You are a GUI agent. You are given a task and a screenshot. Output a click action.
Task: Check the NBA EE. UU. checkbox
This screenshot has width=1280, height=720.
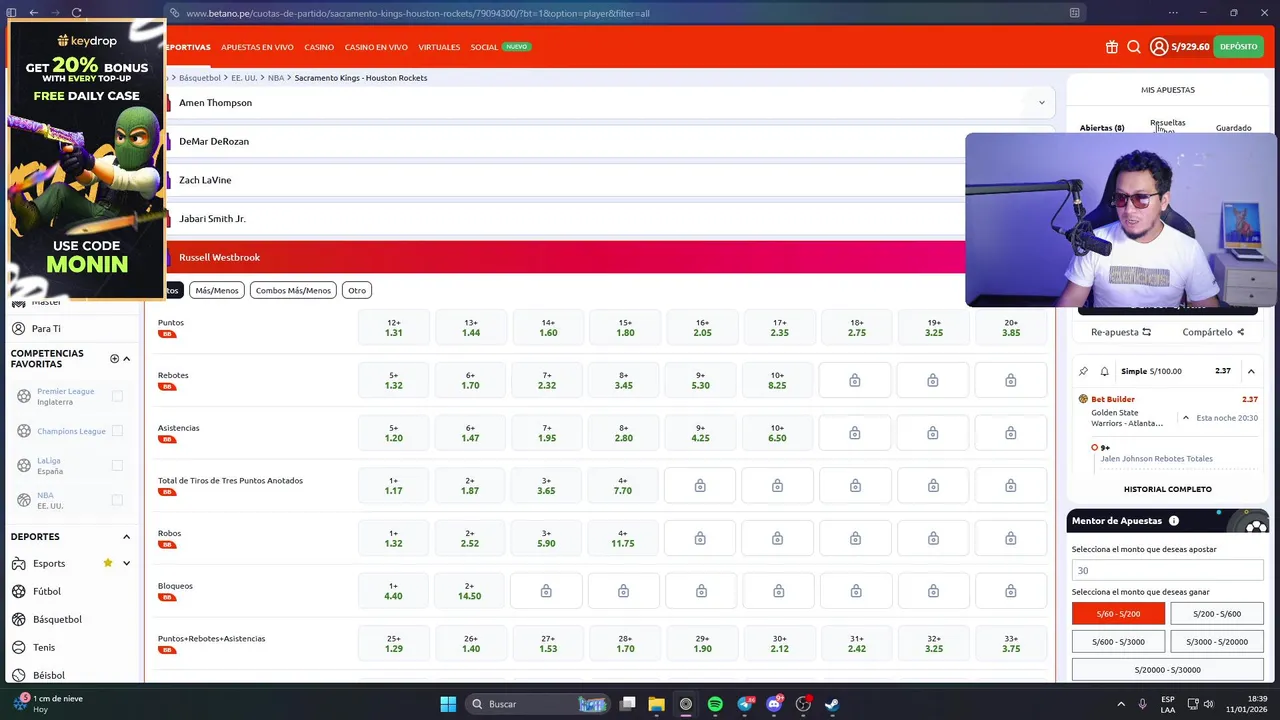[x=117, y=500]
